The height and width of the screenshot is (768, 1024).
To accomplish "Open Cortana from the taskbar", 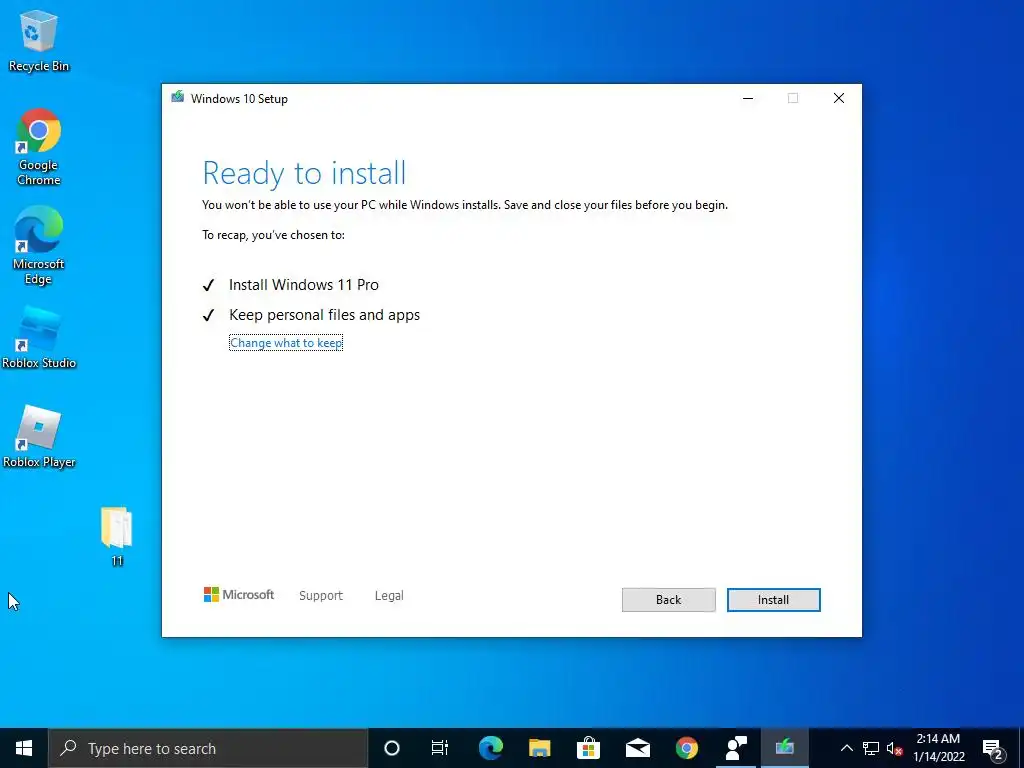I will tap(392, 748).
